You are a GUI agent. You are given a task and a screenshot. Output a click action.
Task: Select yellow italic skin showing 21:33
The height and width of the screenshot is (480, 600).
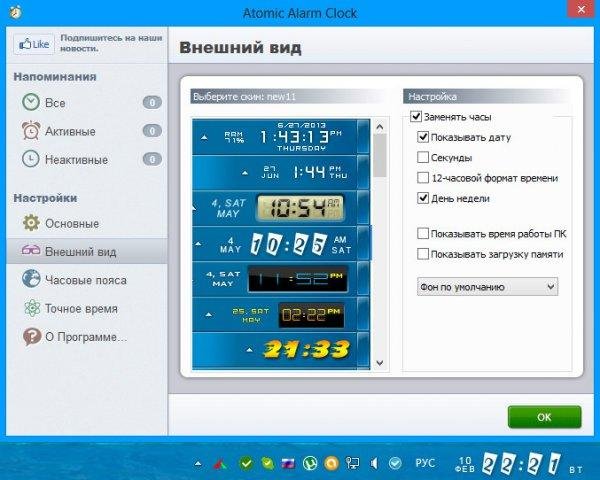pos(280,350)
